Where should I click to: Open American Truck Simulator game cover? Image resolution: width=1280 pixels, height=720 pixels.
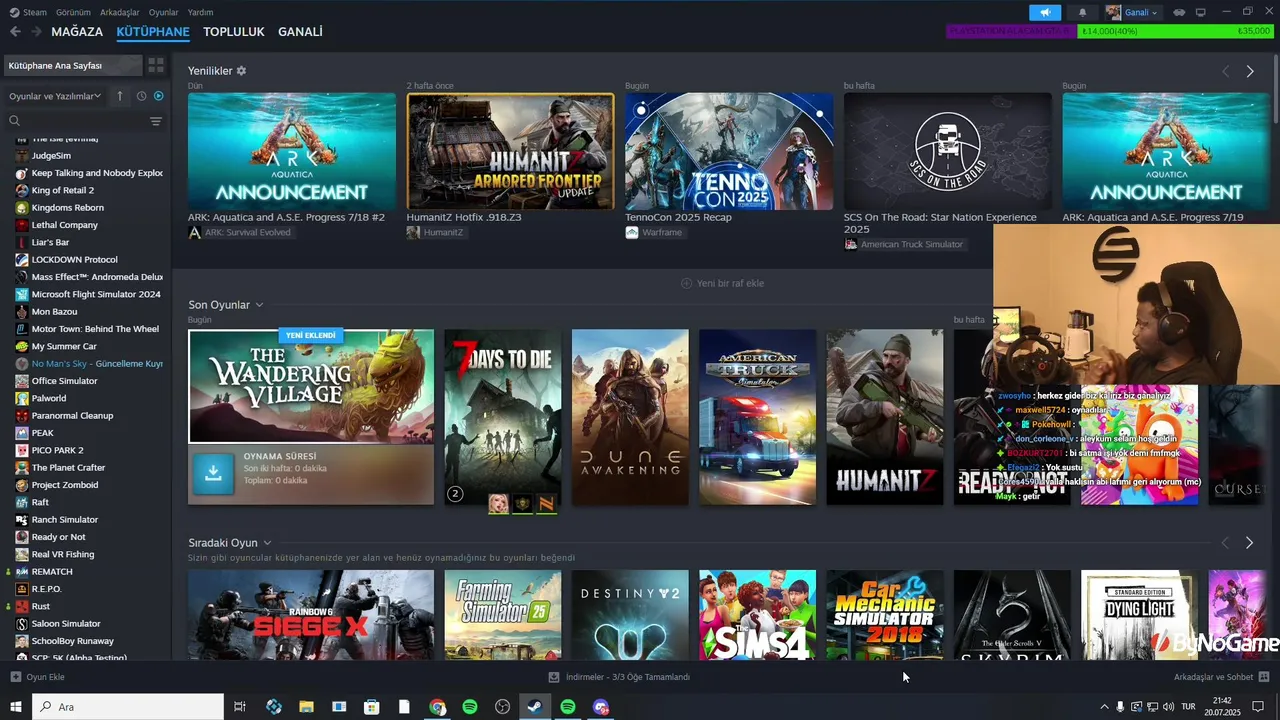tap(757, 417)
